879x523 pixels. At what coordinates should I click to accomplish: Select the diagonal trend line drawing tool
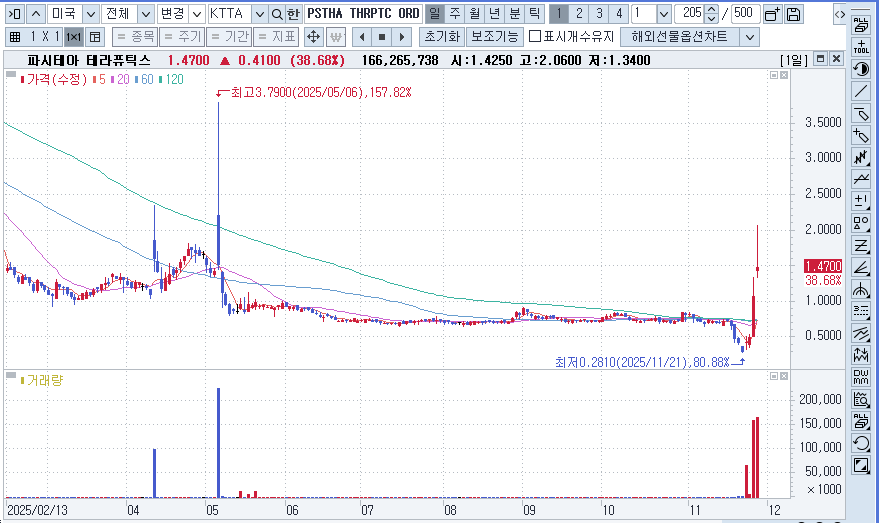coord(860,91)
